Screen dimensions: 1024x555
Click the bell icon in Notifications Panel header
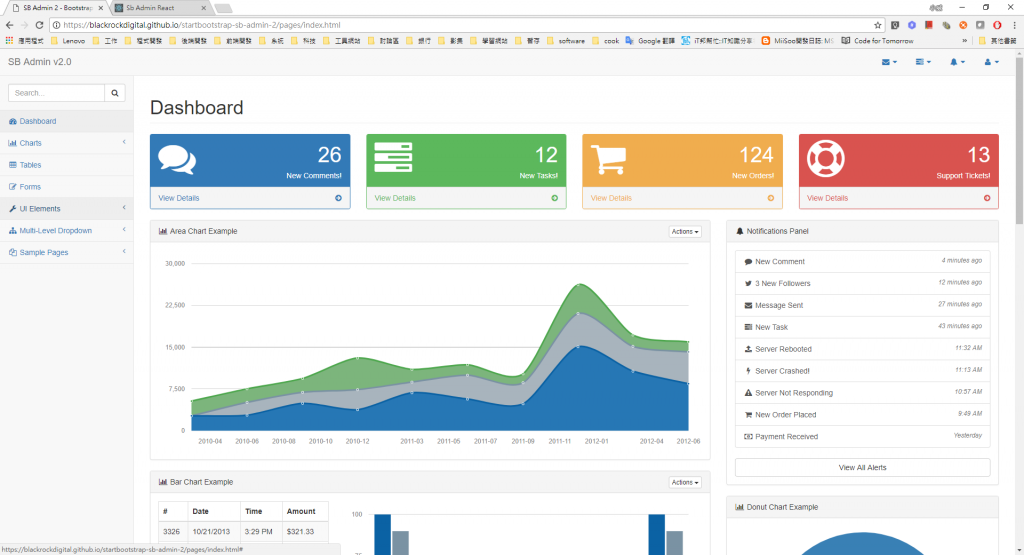[x=740, y=231]
